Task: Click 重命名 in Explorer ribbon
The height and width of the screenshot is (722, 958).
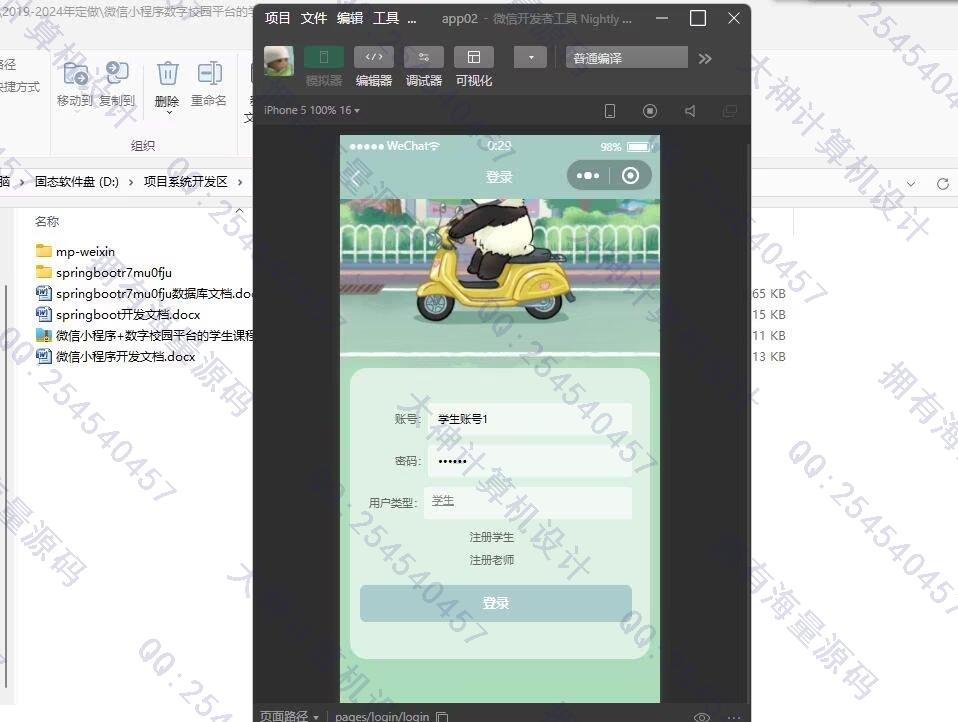Action: (209, 84)
